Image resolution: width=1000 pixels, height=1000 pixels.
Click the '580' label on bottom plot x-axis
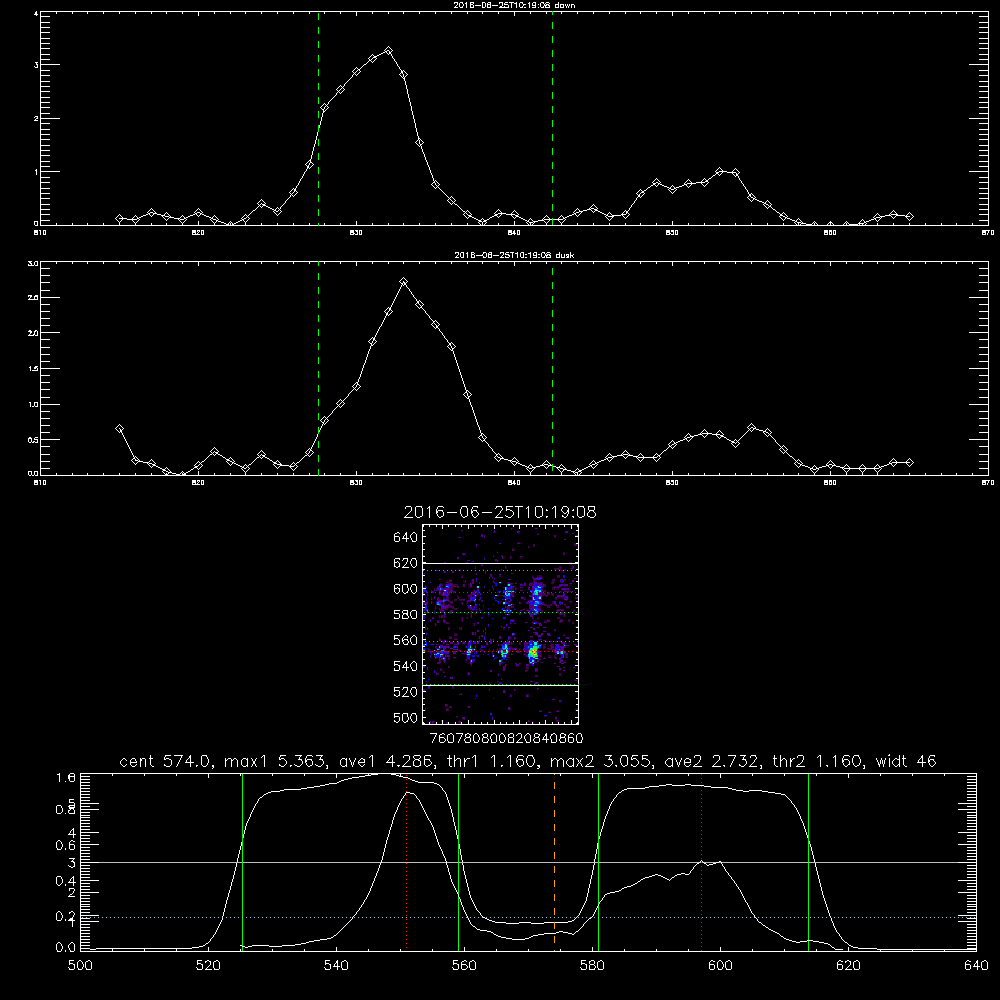coord(592,966)
